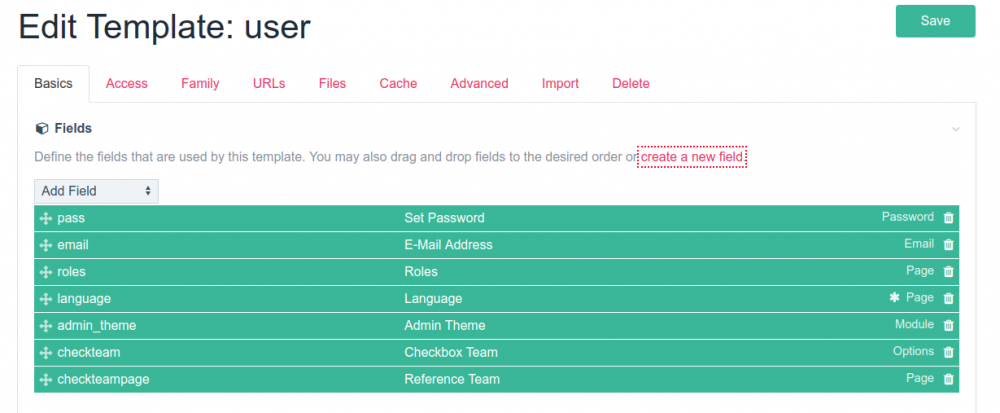
Task: Remove checkteam field using trash icon
Action: pyautogui.click(x=948, y=352)
